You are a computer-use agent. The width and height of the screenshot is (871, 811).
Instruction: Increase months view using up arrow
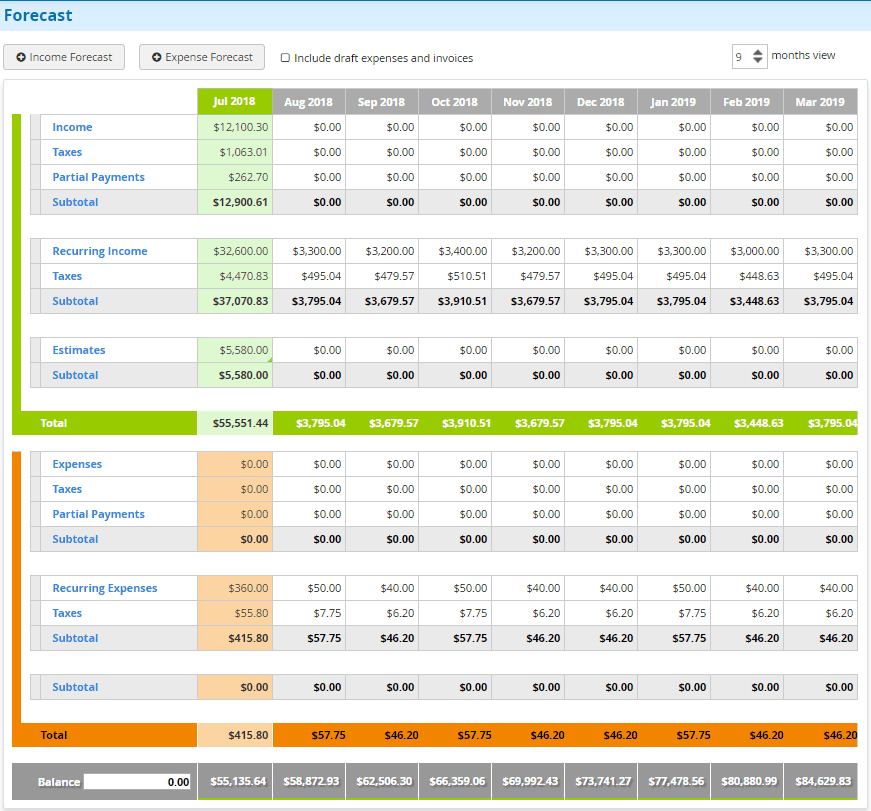(758, 52)
